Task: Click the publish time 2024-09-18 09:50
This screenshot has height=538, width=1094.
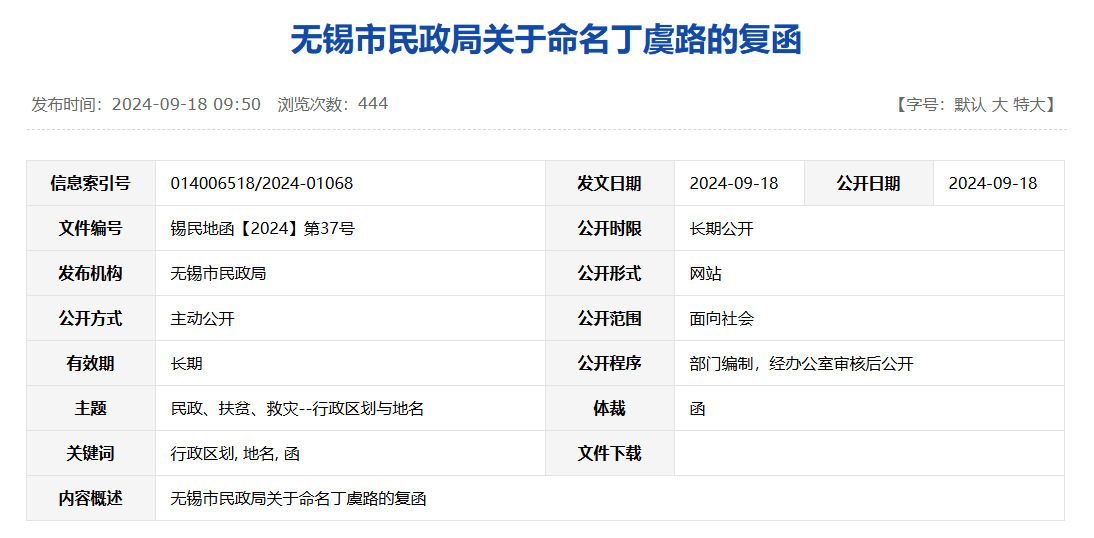Action: pos(186,104)
